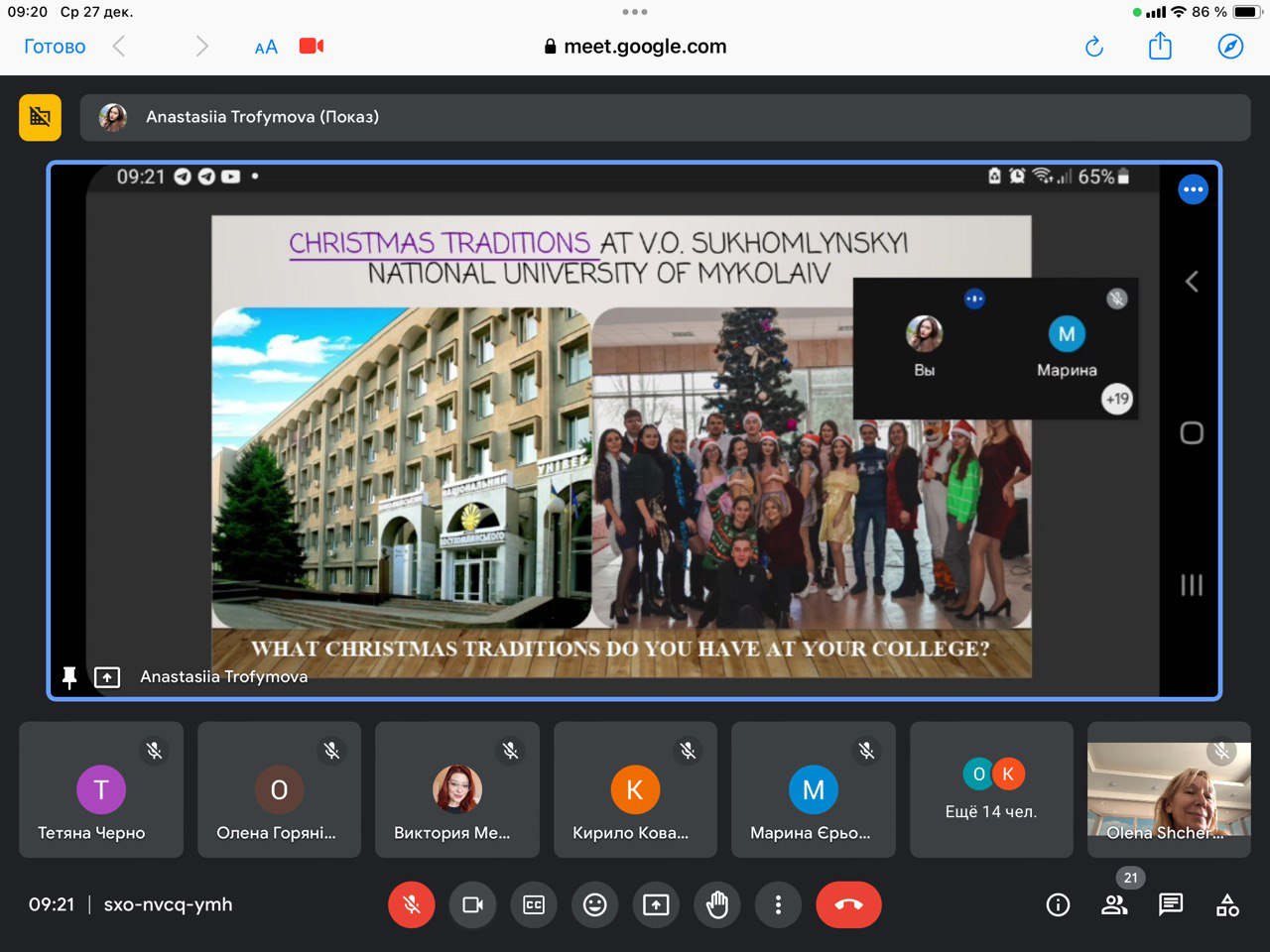
Task: Open in Safari via the compass icon
Action: point(1230,47)
